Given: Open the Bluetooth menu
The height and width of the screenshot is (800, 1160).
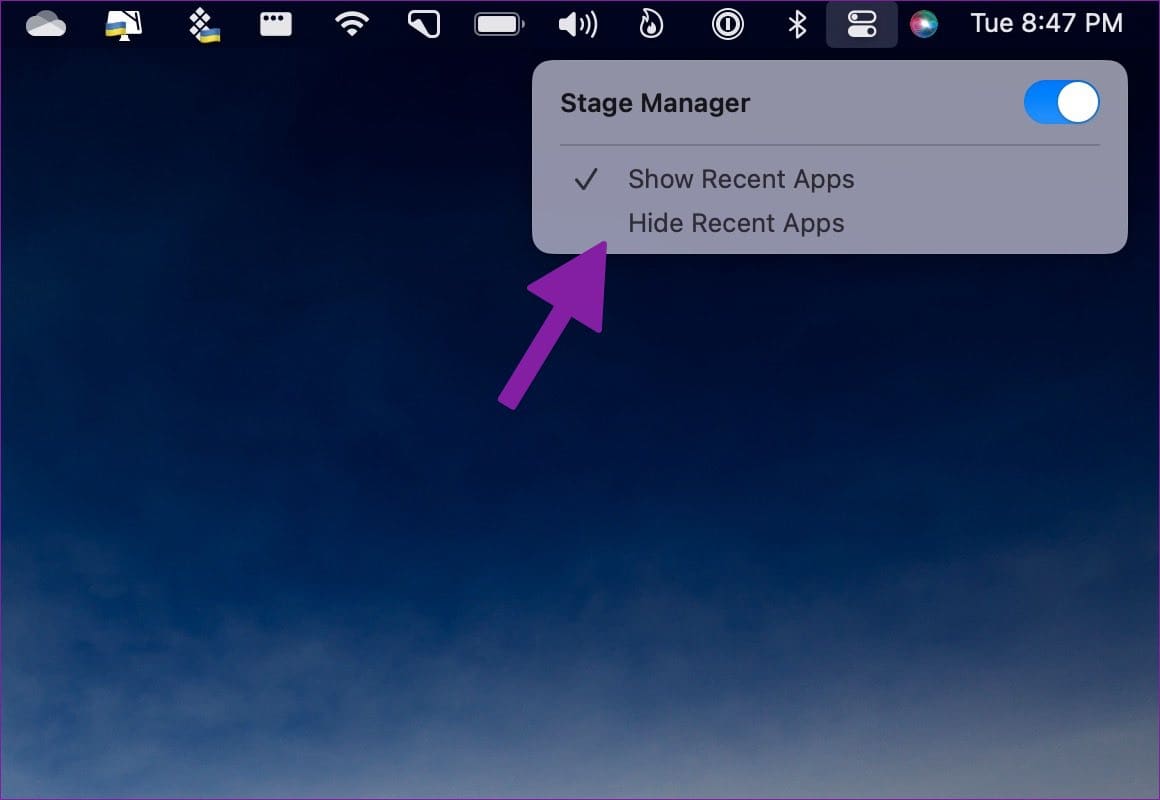Looking at the screenshot, I should [x=797, y=24].
